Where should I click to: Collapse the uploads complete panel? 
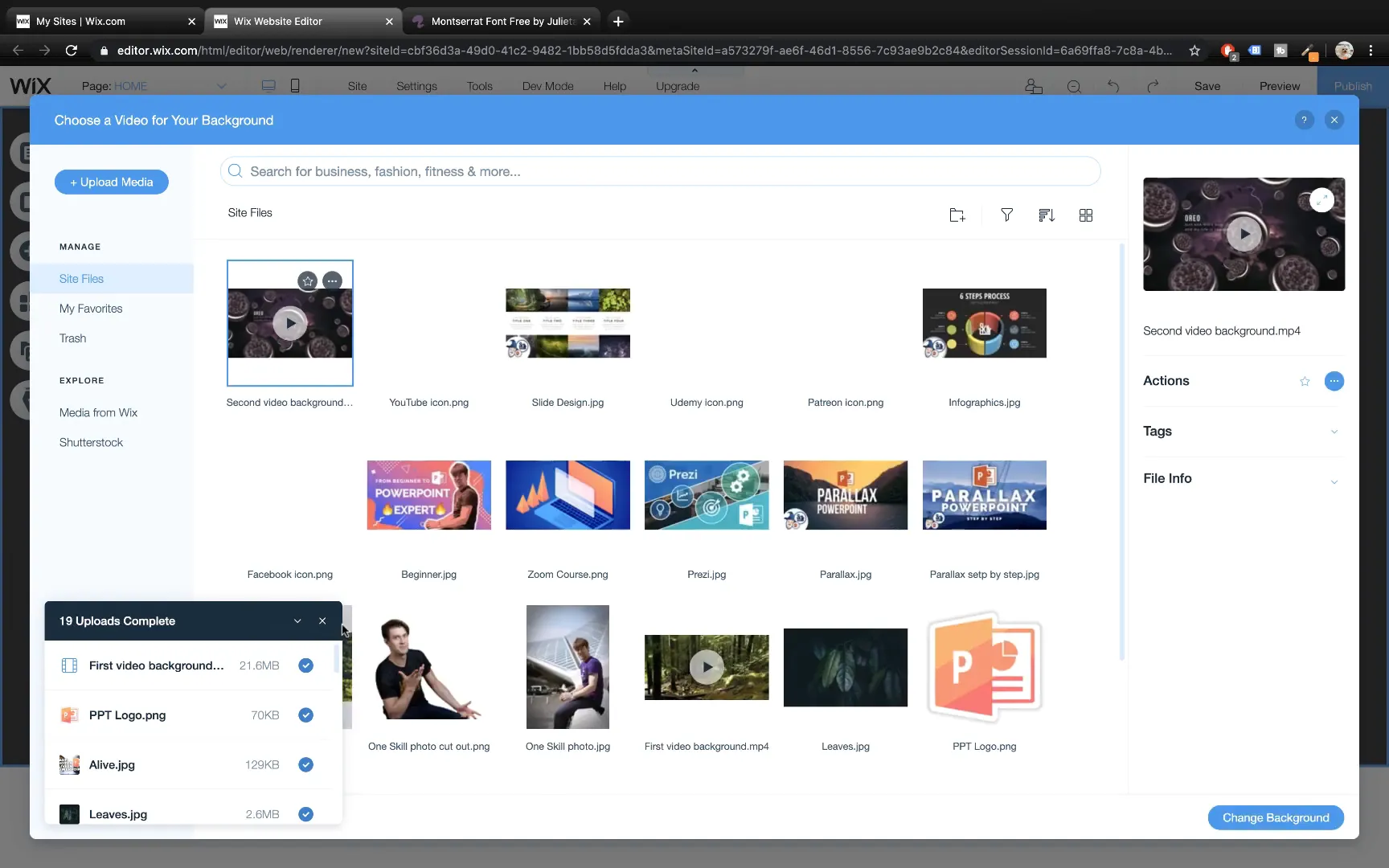click(x=297, y=621)
